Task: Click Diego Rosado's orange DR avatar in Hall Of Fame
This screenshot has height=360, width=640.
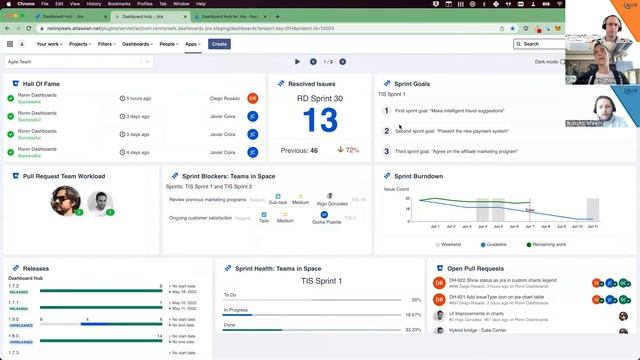Action: click(x=253, y=98)
